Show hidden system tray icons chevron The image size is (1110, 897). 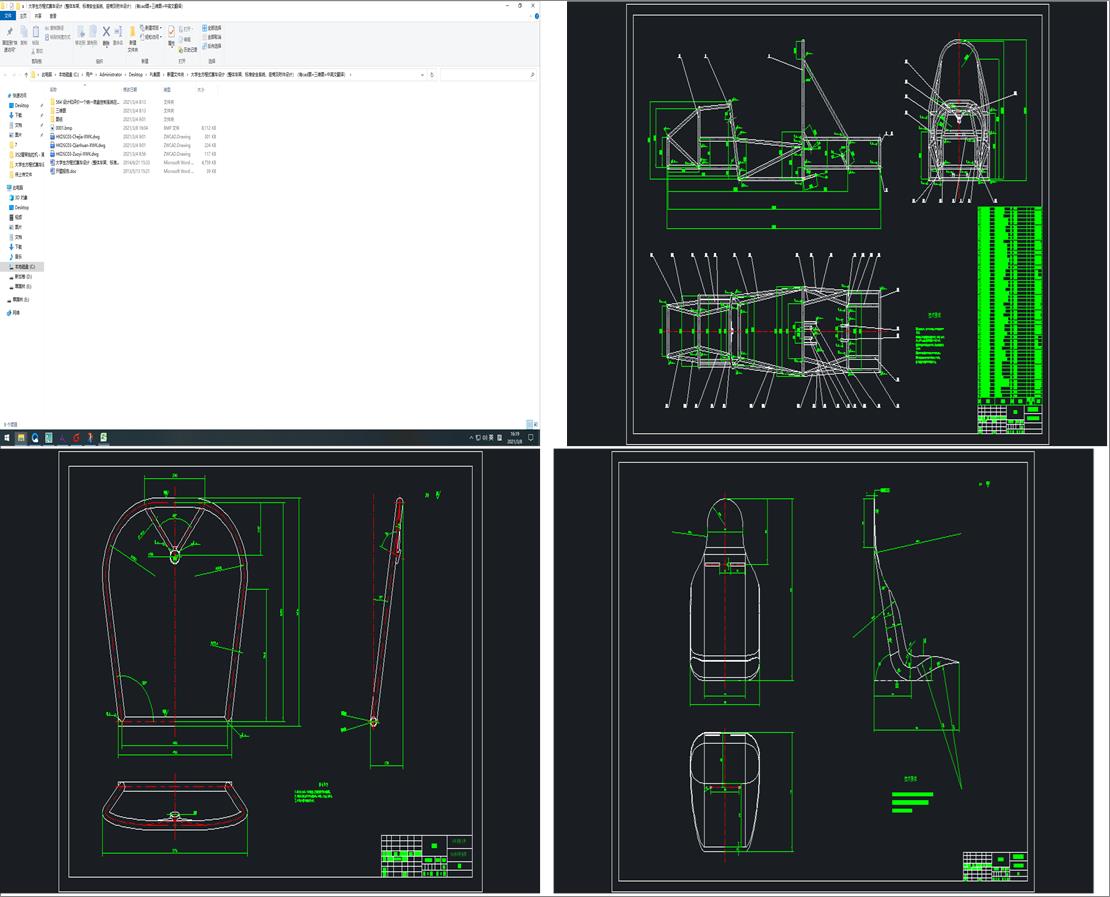click(x=472, y=438)
